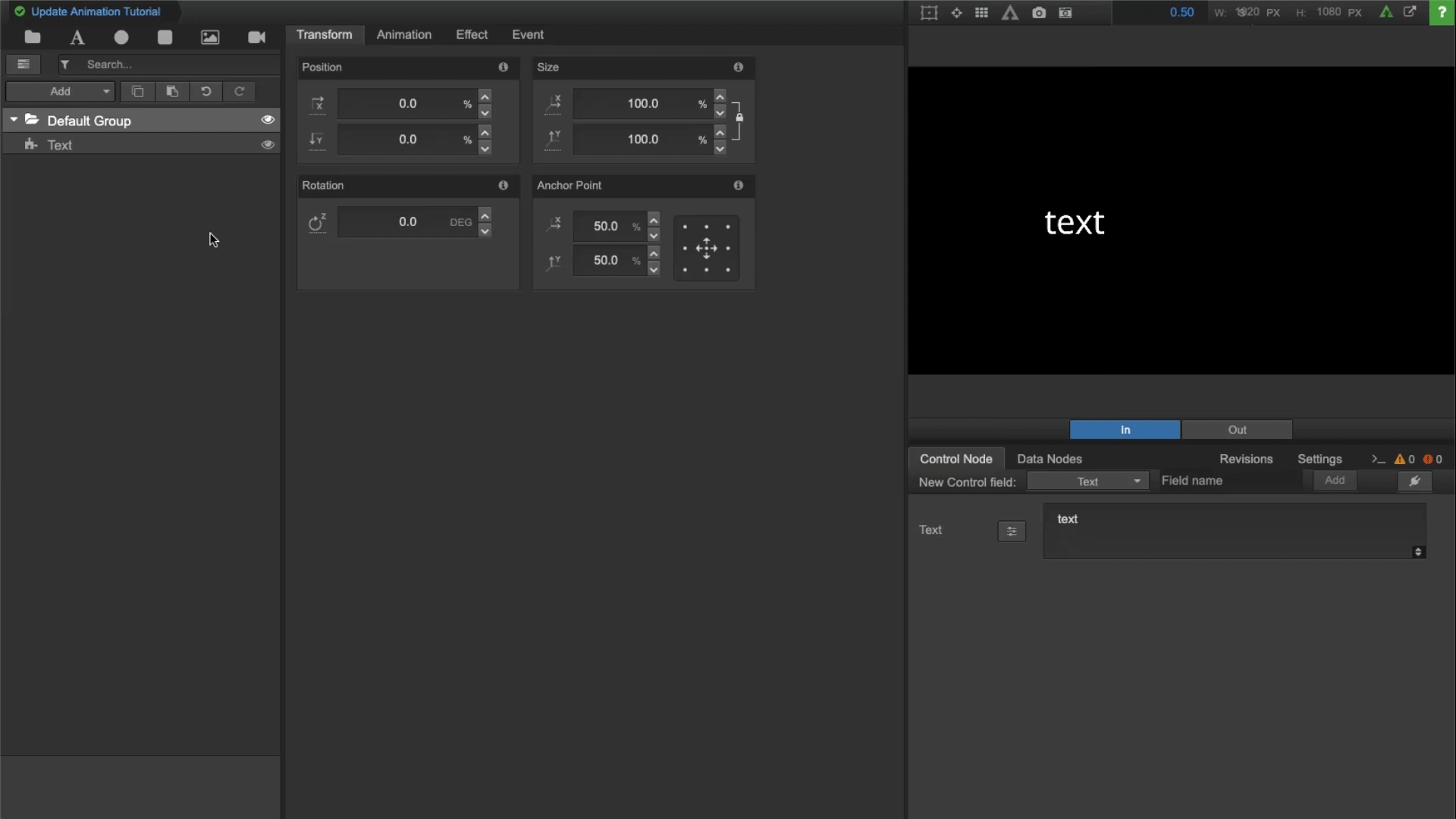
Task: Add a video camera element
Action: coord(256,37)
